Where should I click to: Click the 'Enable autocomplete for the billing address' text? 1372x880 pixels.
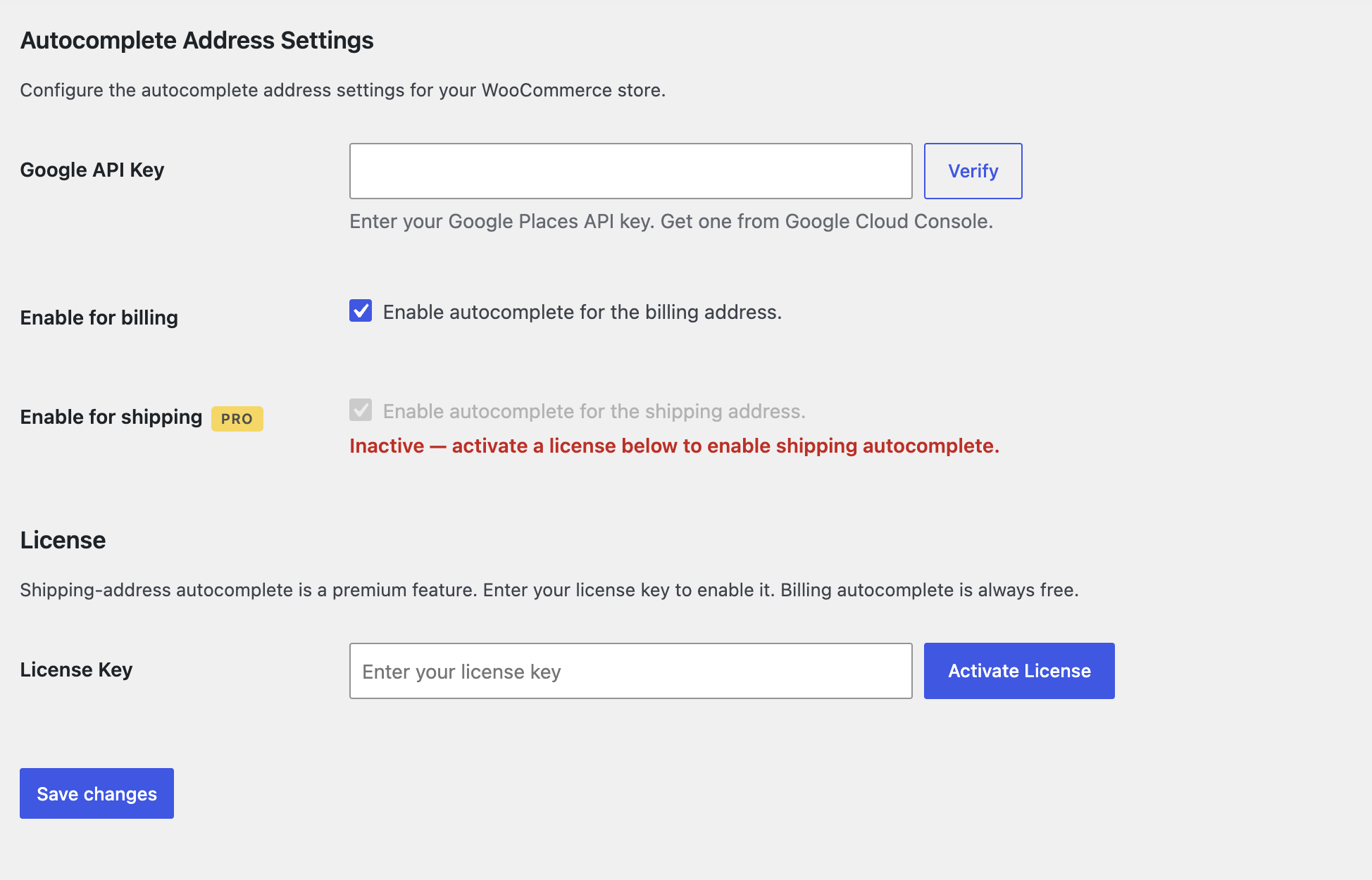pos(582,312)
